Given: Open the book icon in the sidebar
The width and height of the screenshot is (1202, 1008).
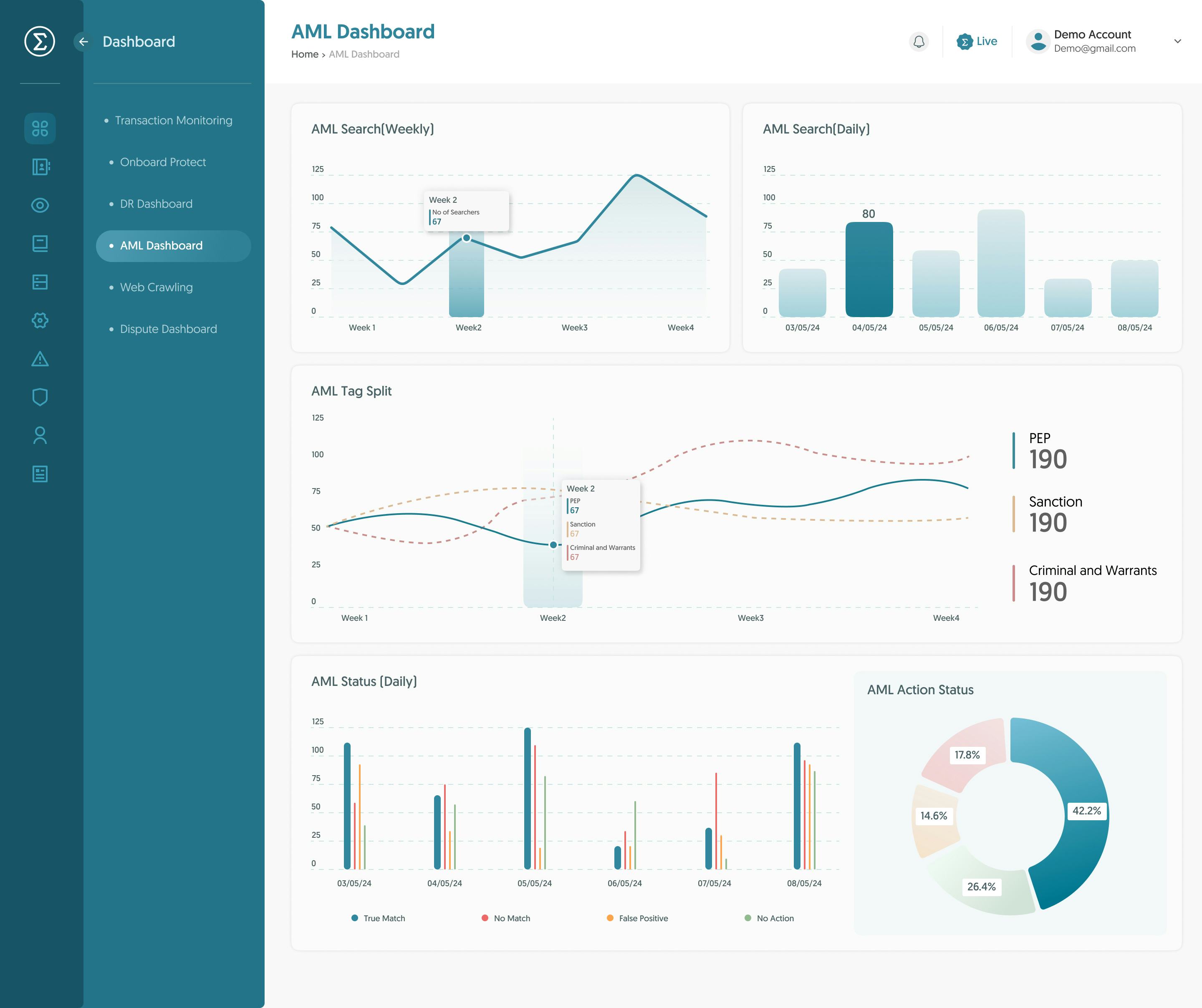Looking at the screenshot, I should pos(40,244).
